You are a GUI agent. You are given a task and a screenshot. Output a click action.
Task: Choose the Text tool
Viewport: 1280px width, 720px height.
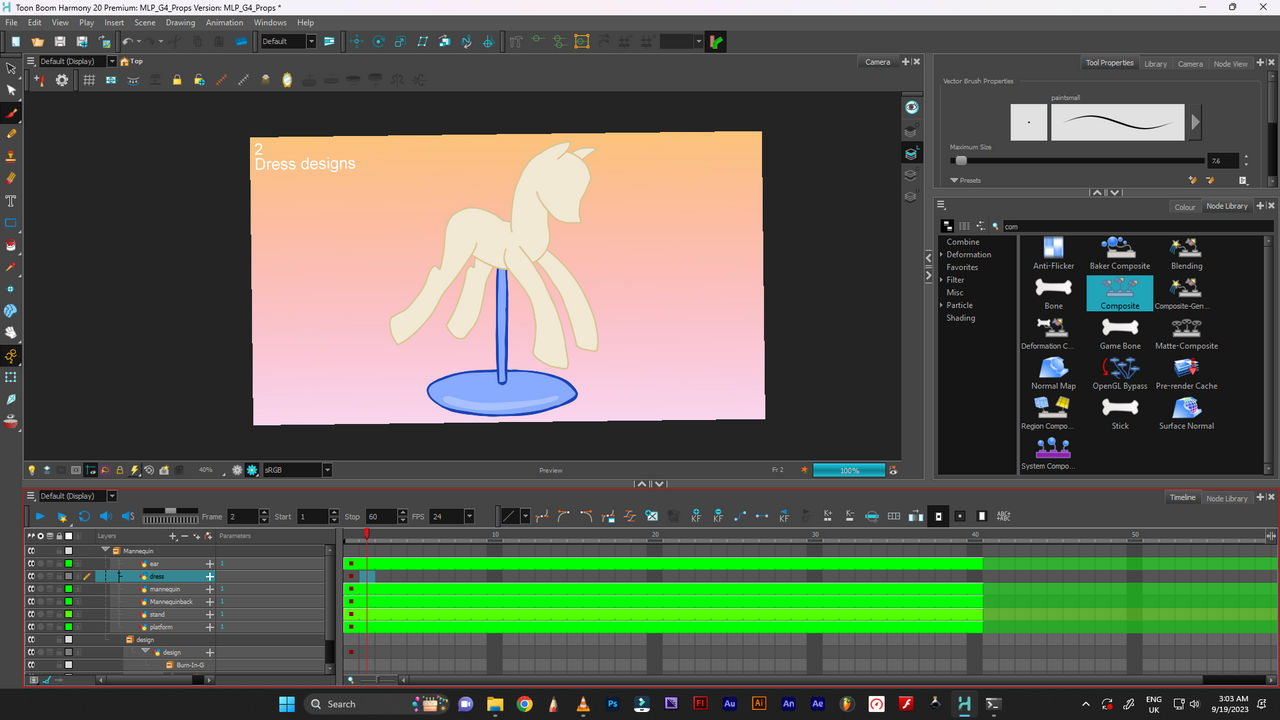(11, 200)
